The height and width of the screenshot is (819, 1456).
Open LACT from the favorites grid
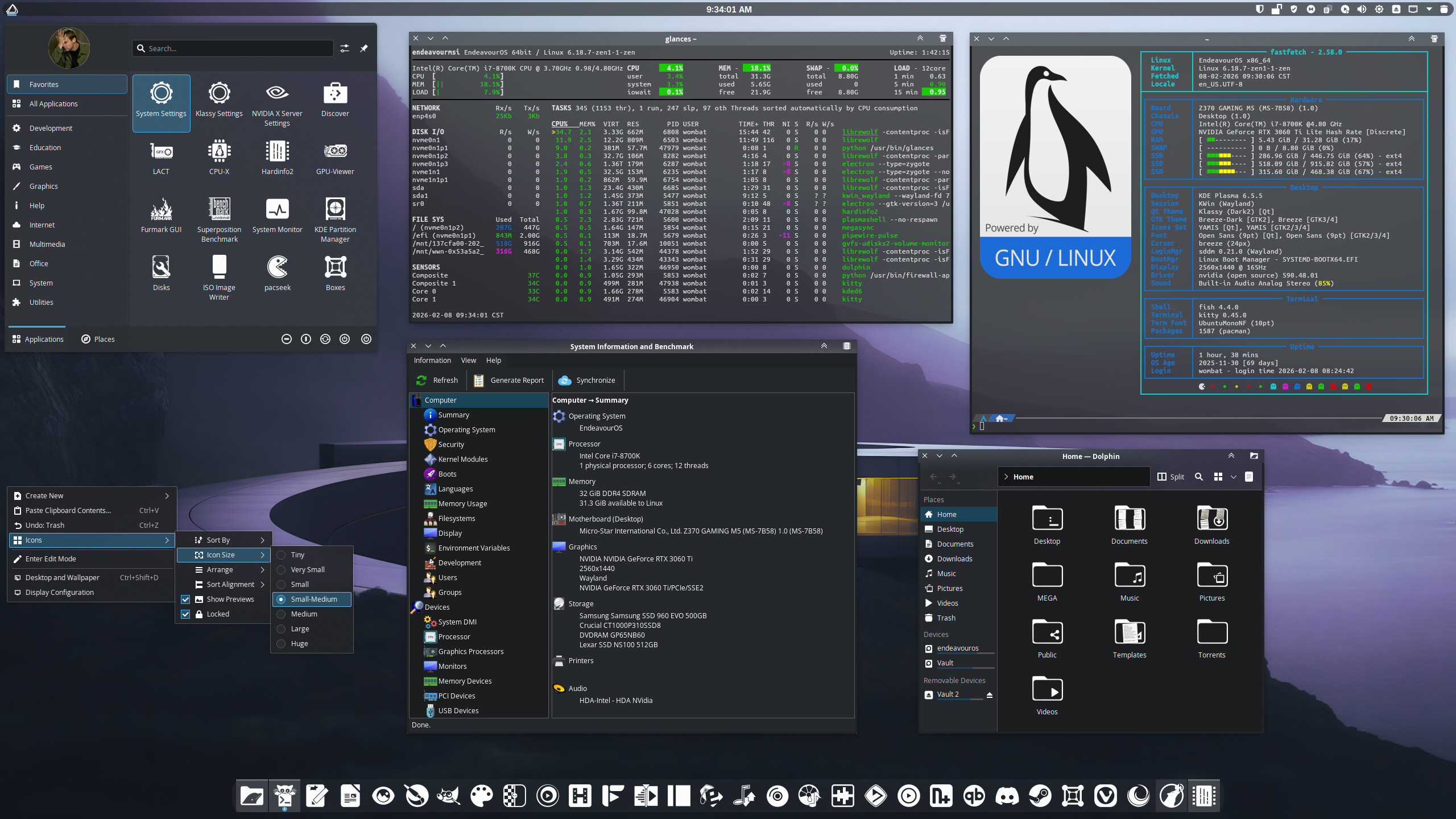click(x=161, y=158)
